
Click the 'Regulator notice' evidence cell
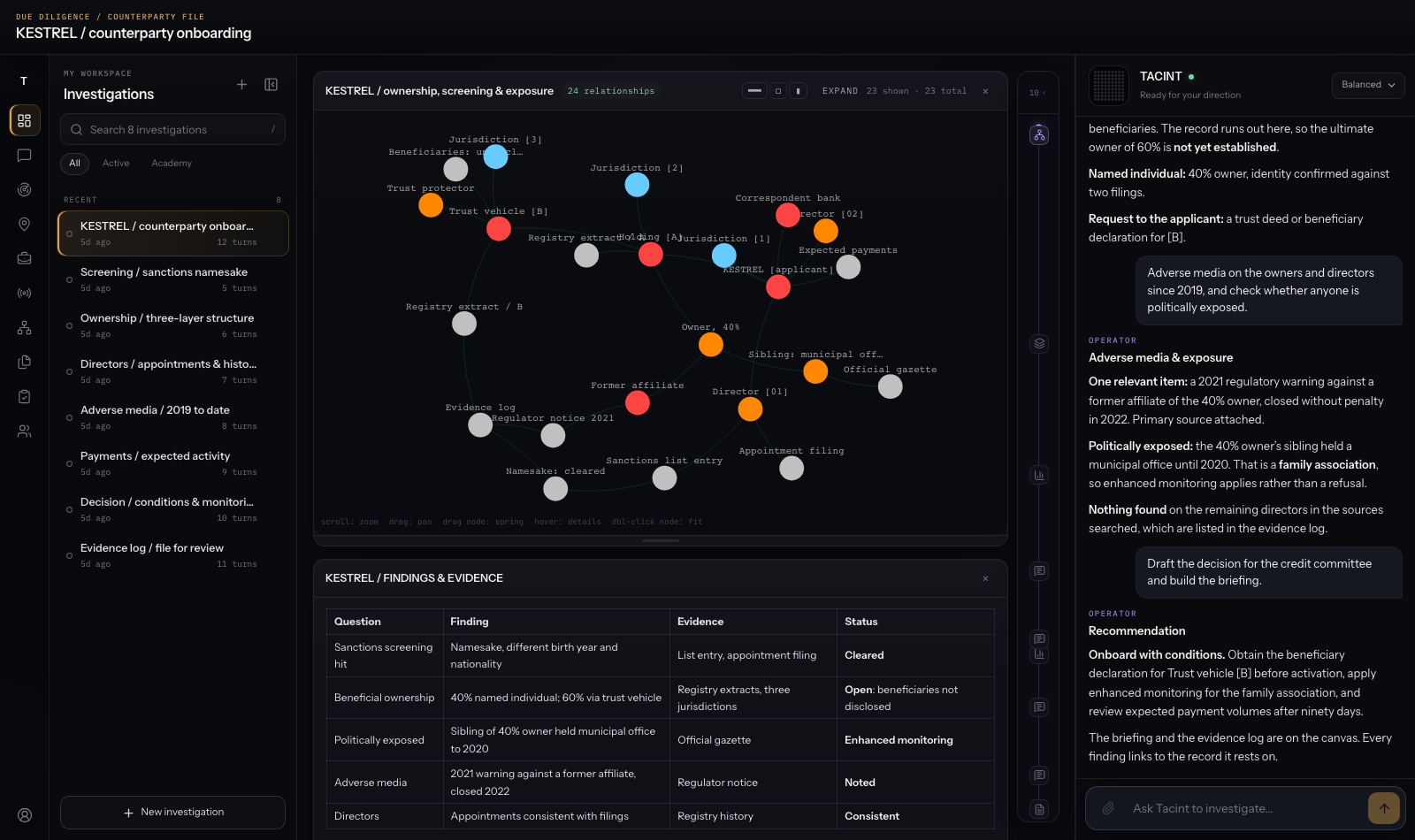(x=753, y=783)
